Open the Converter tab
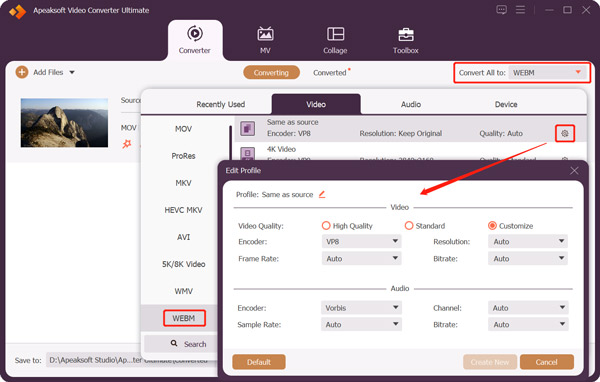 (195, 40)
